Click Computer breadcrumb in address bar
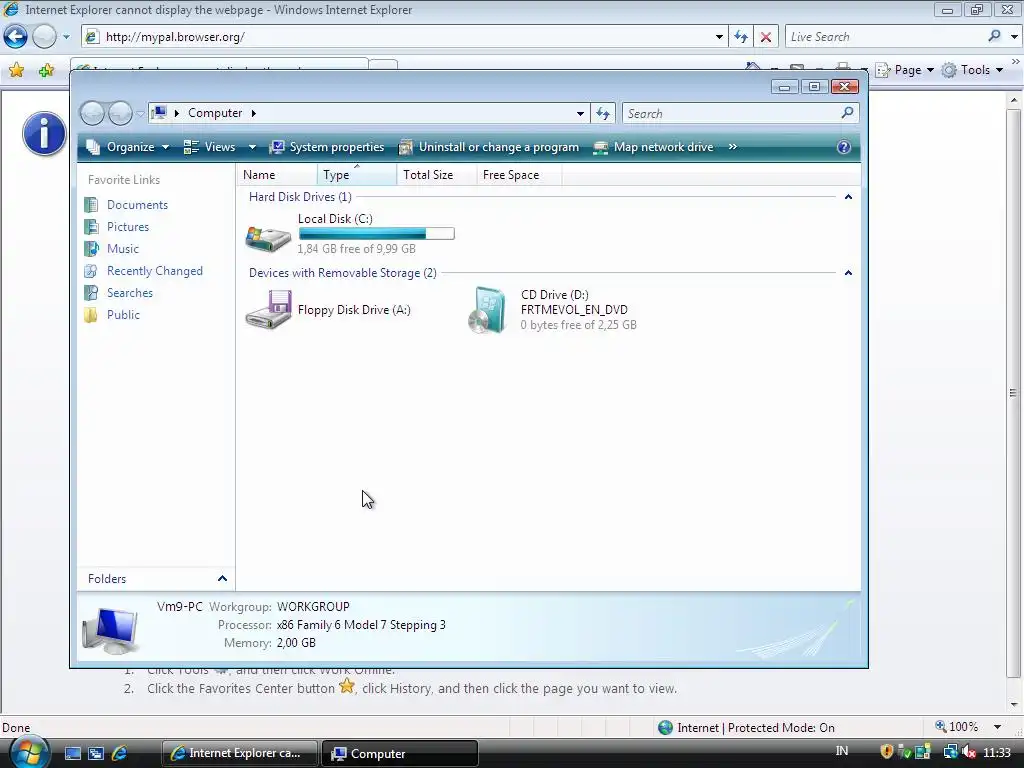This screenshot has width=1024, height=768. point(215,113)
